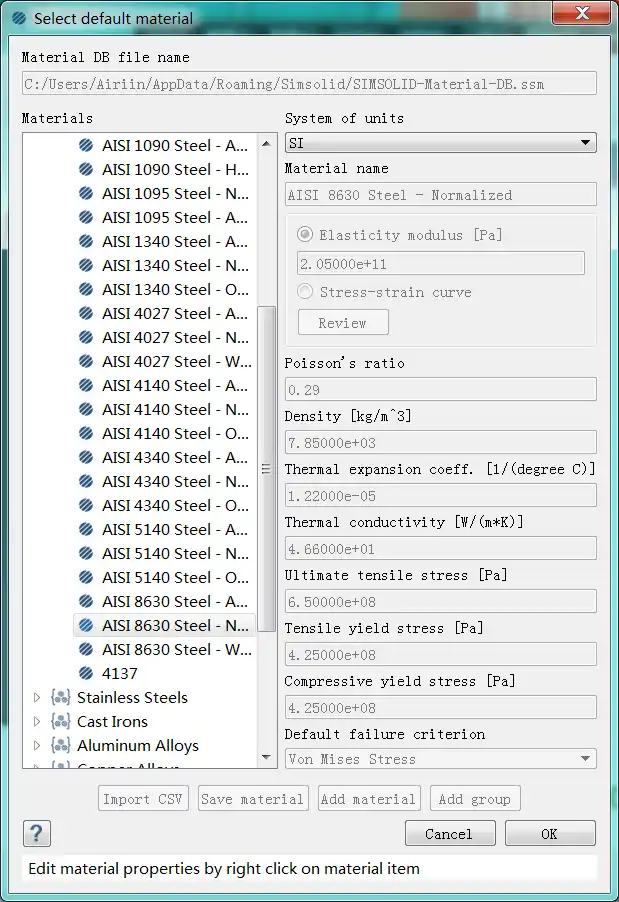The width and height of the screenshot is (619, 902).
Task: Click material icon for AISI 1340 Steel - A...
Action: click(86, 241)
